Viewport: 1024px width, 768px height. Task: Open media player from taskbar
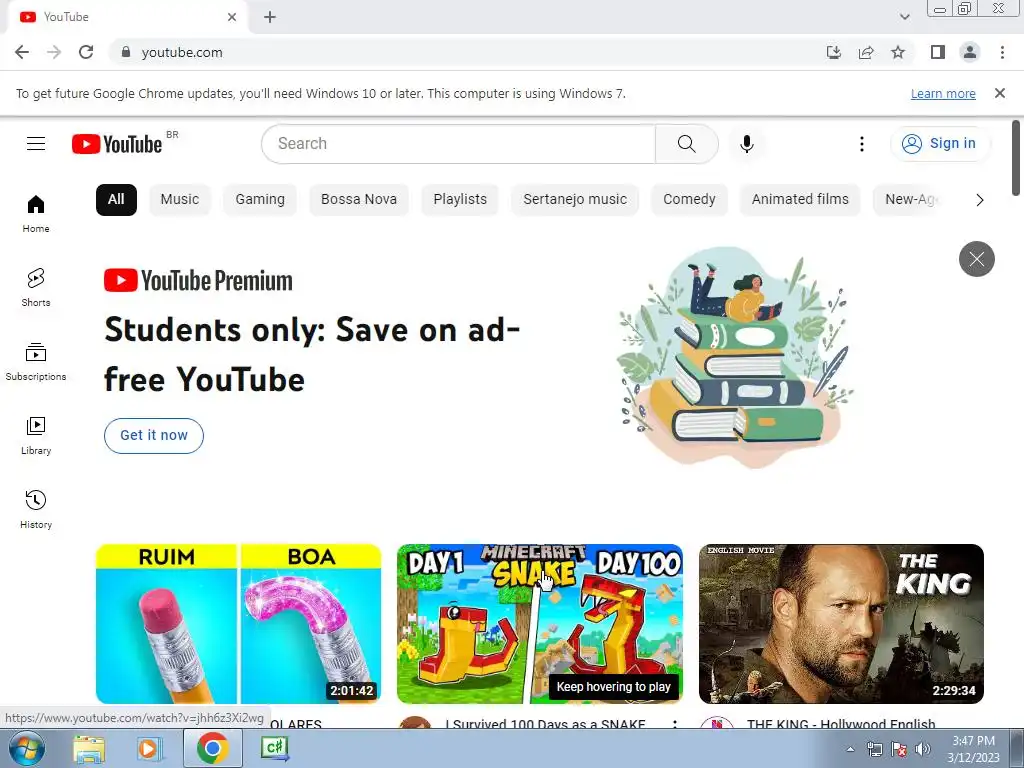(149, 748)
